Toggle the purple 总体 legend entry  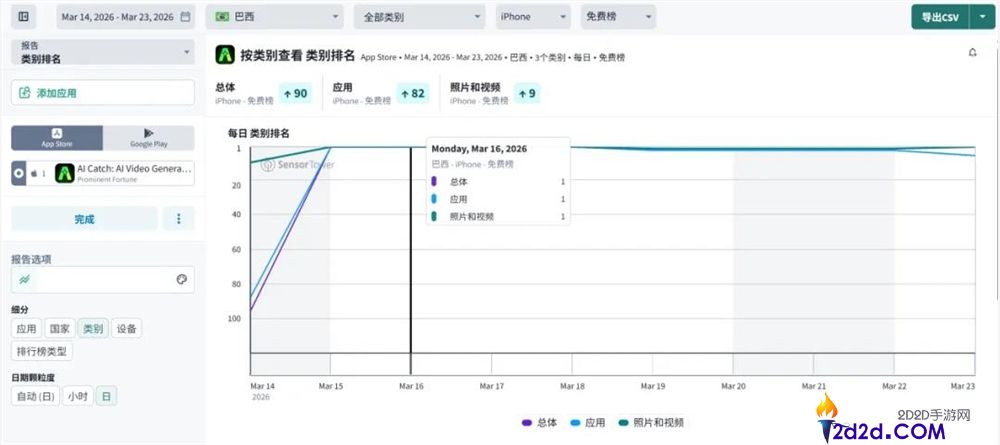pyautogui.click(x=539, y=423)
